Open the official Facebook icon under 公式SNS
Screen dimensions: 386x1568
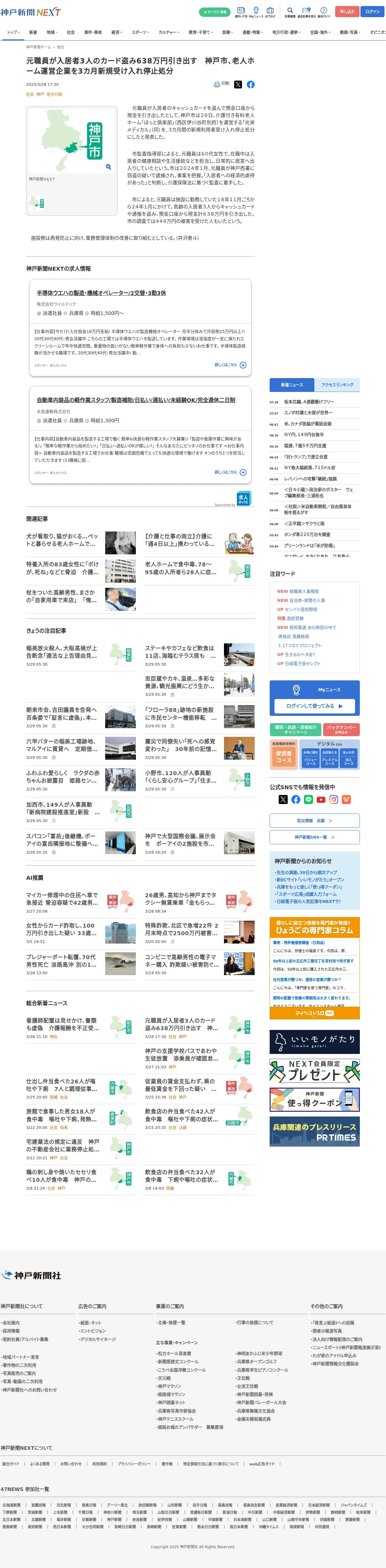[296, 799]
